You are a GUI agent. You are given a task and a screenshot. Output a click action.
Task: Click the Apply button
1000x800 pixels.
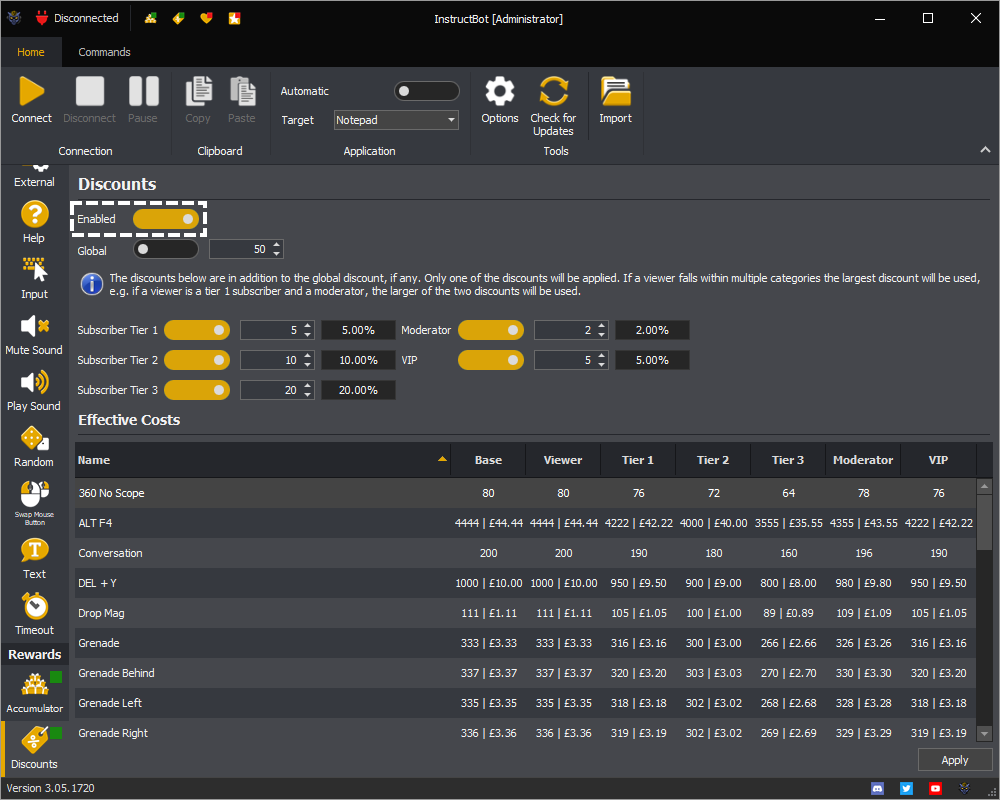pos(955,760)
